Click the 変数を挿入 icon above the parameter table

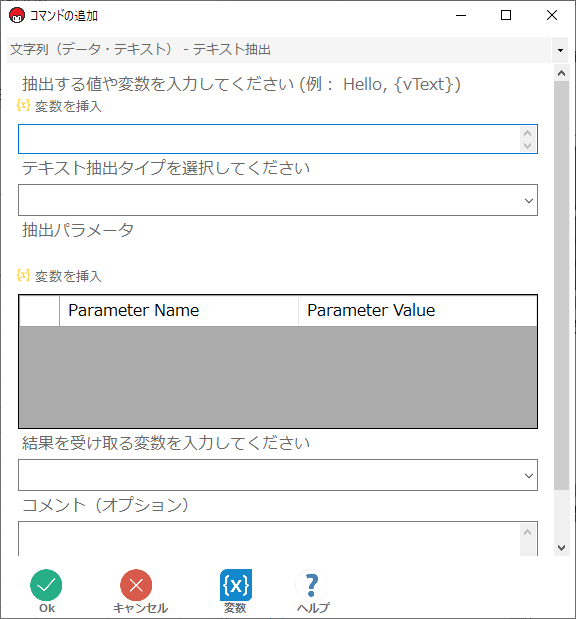23,275
